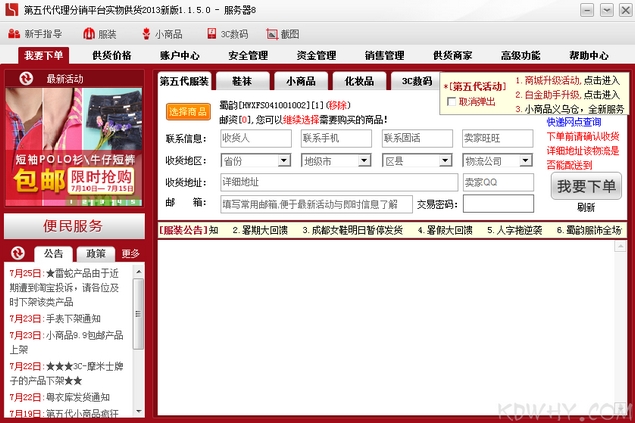The image size is (635, 423).
Task: Switch to the 公告 tab
Action: 53,254
